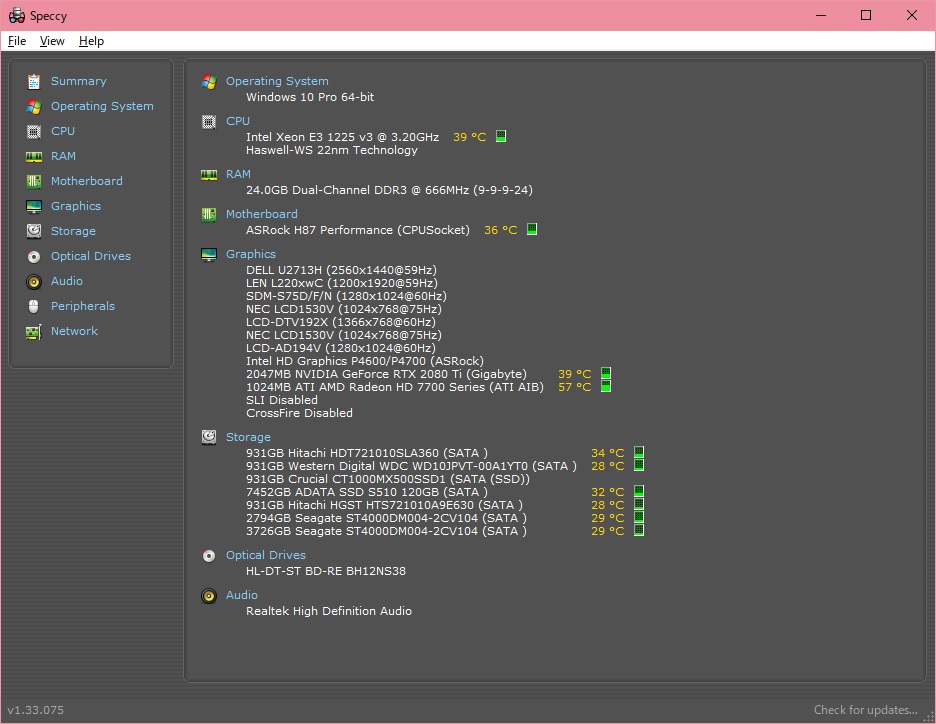Click the Check for updates link
936x724 pixels.
866,710
